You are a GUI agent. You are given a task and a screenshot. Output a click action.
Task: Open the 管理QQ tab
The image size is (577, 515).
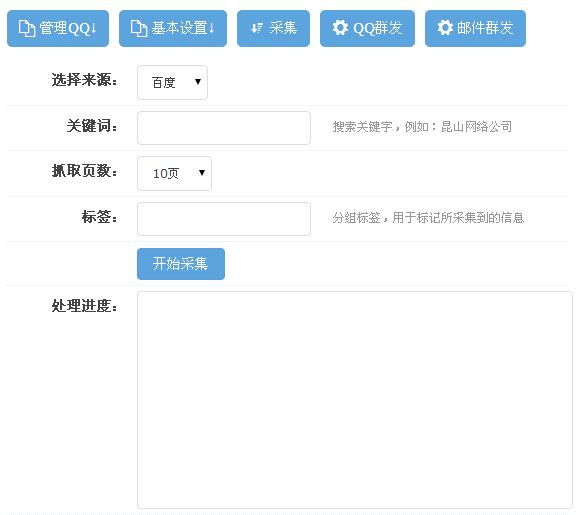[58, 29]
